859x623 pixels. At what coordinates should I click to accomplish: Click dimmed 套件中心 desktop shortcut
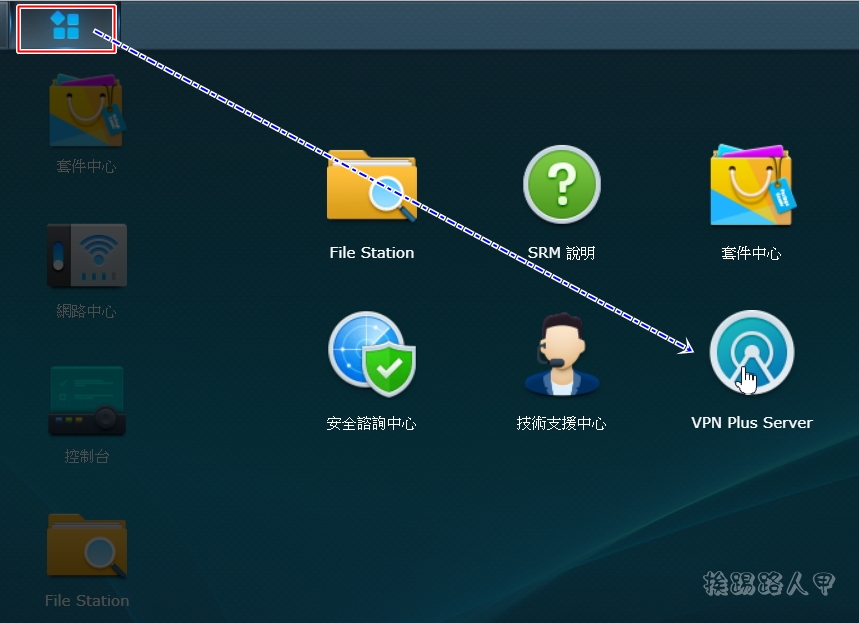click(x=87, y=111)
